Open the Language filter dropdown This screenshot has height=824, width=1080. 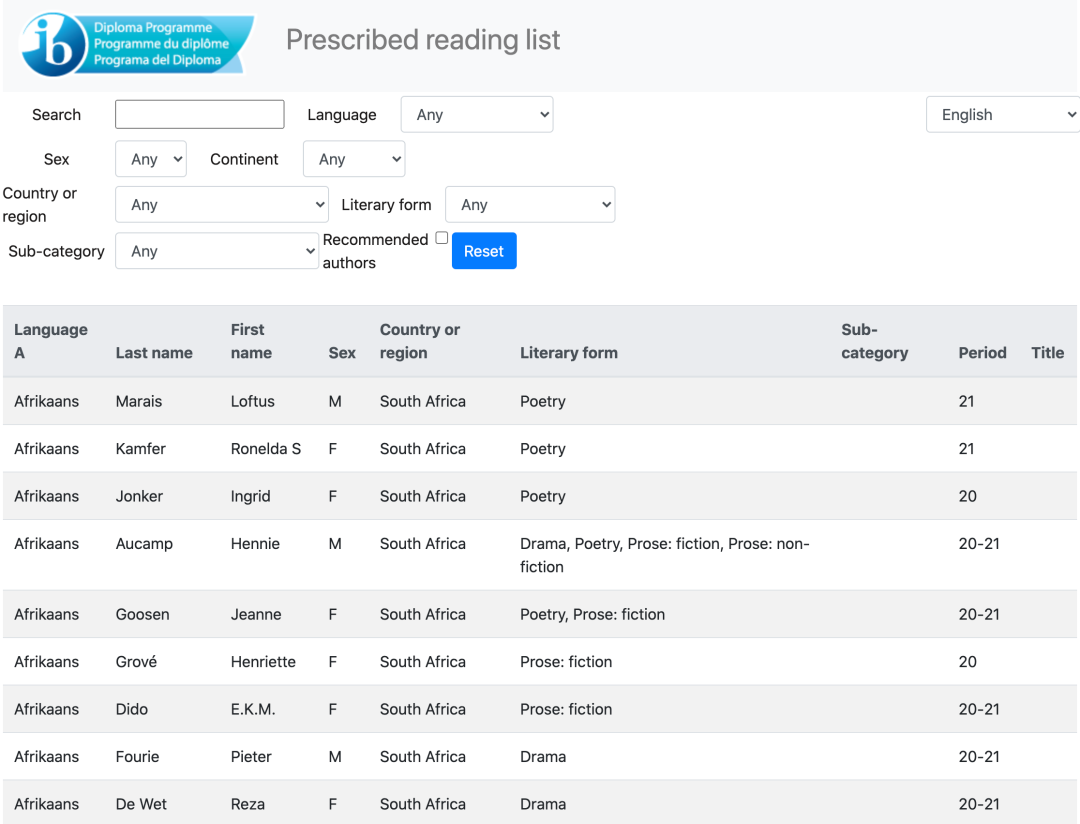(477, 115)
